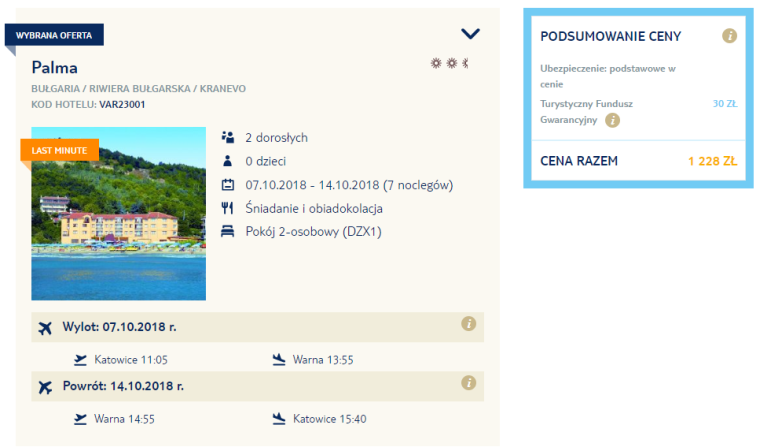The width and height of the screenshot is (760, 447).
Task: Click the 'Pokój 2-osobowy (DZX1)' room text
Action: click(314, 232)
